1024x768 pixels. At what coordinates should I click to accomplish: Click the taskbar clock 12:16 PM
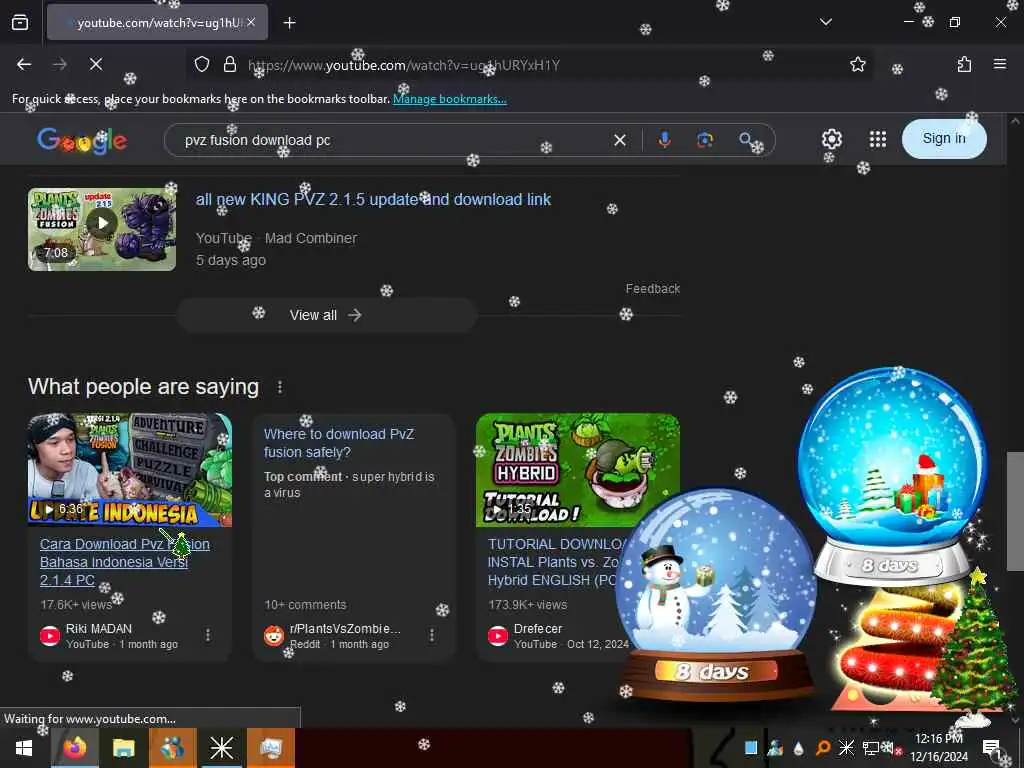pos(938,739)
